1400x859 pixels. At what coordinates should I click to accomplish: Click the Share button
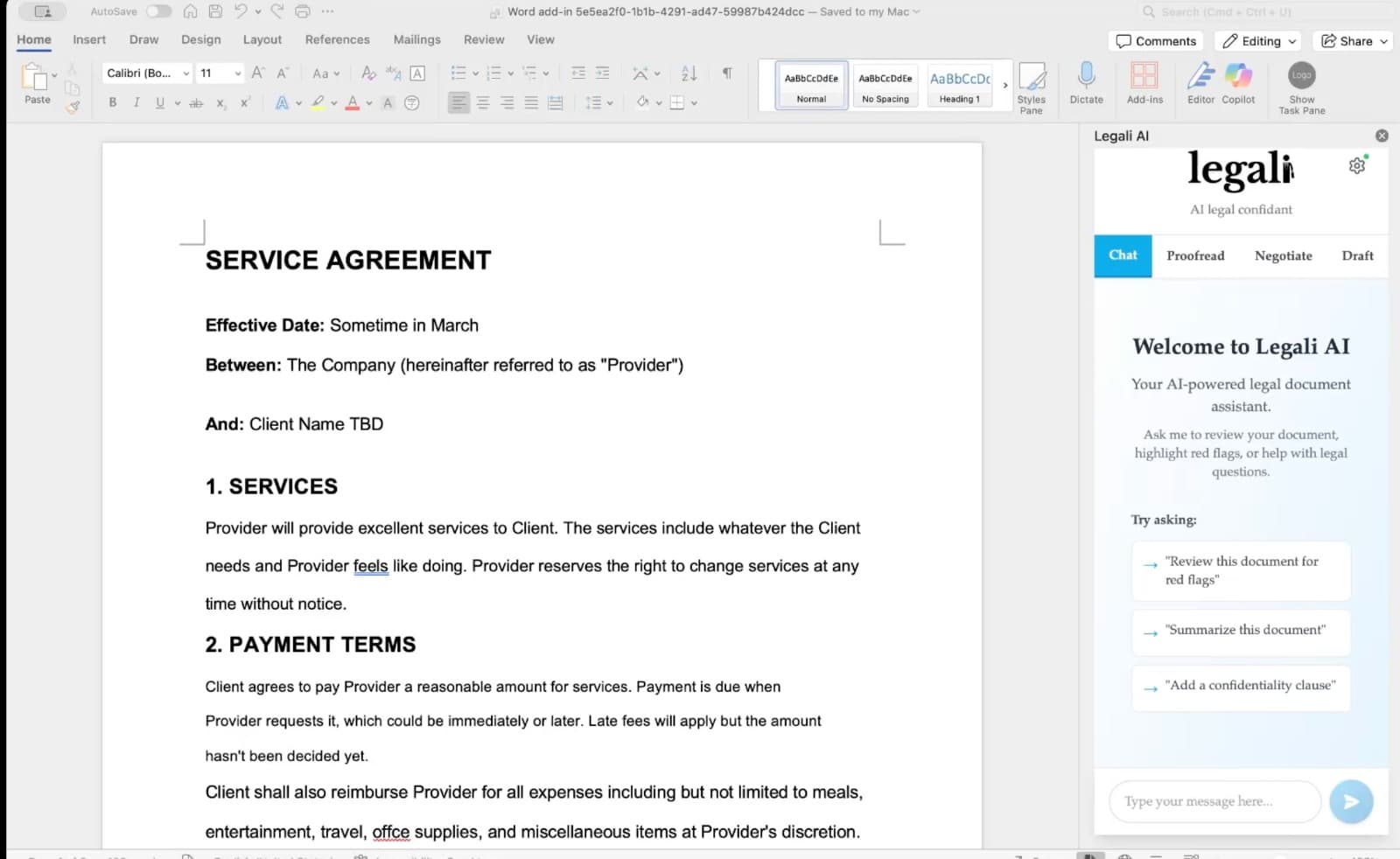[1352, 40]
